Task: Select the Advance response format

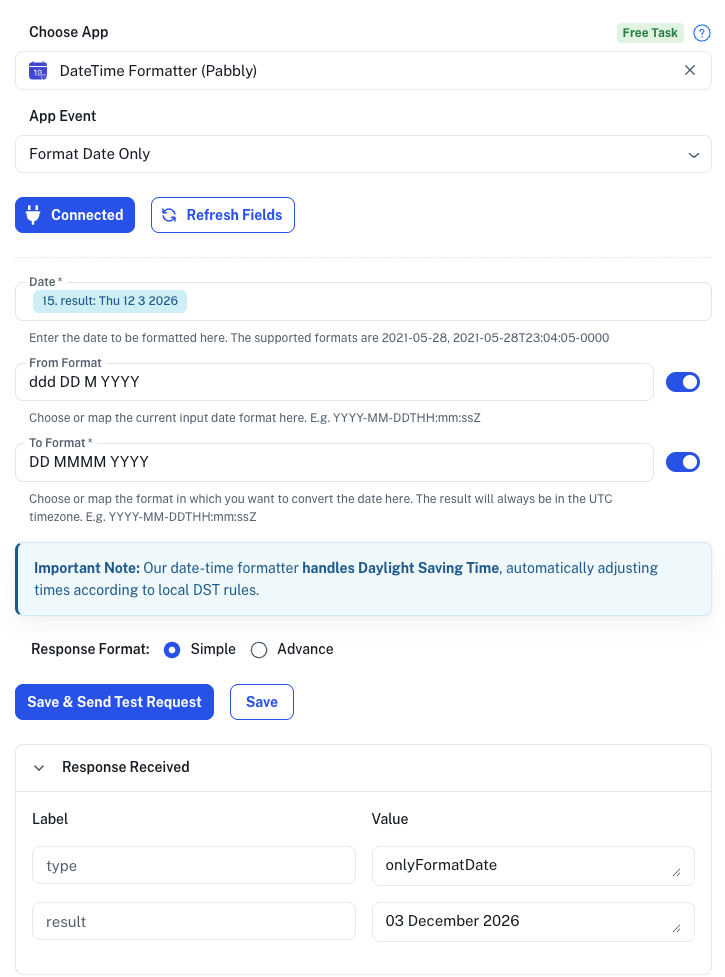Action: click(x=259, y=650)
